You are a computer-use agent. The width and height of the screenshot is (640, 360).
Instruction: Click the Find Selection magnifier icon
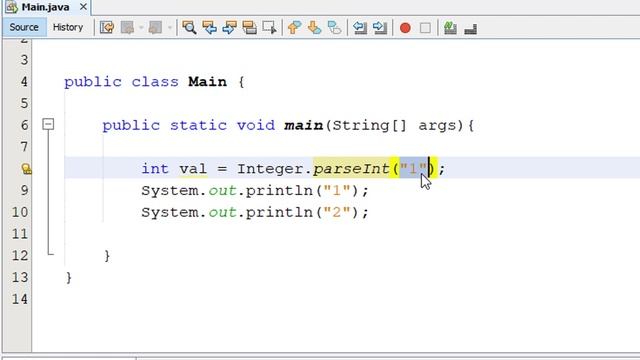tap(189, 28)
